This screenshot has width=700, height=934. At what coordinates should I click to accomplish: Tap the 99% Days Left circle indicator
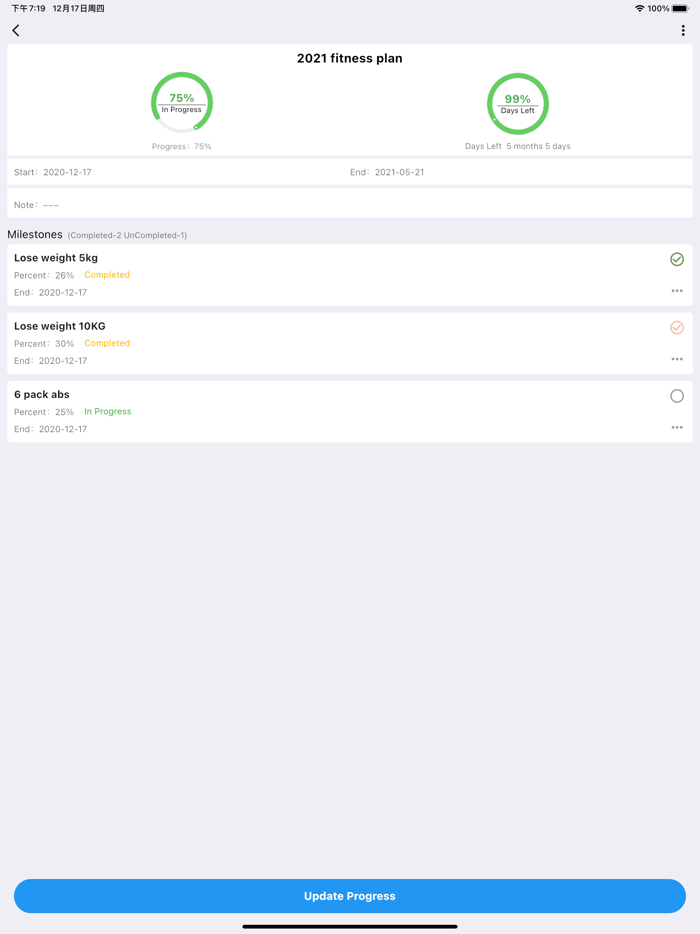(517, 103)
